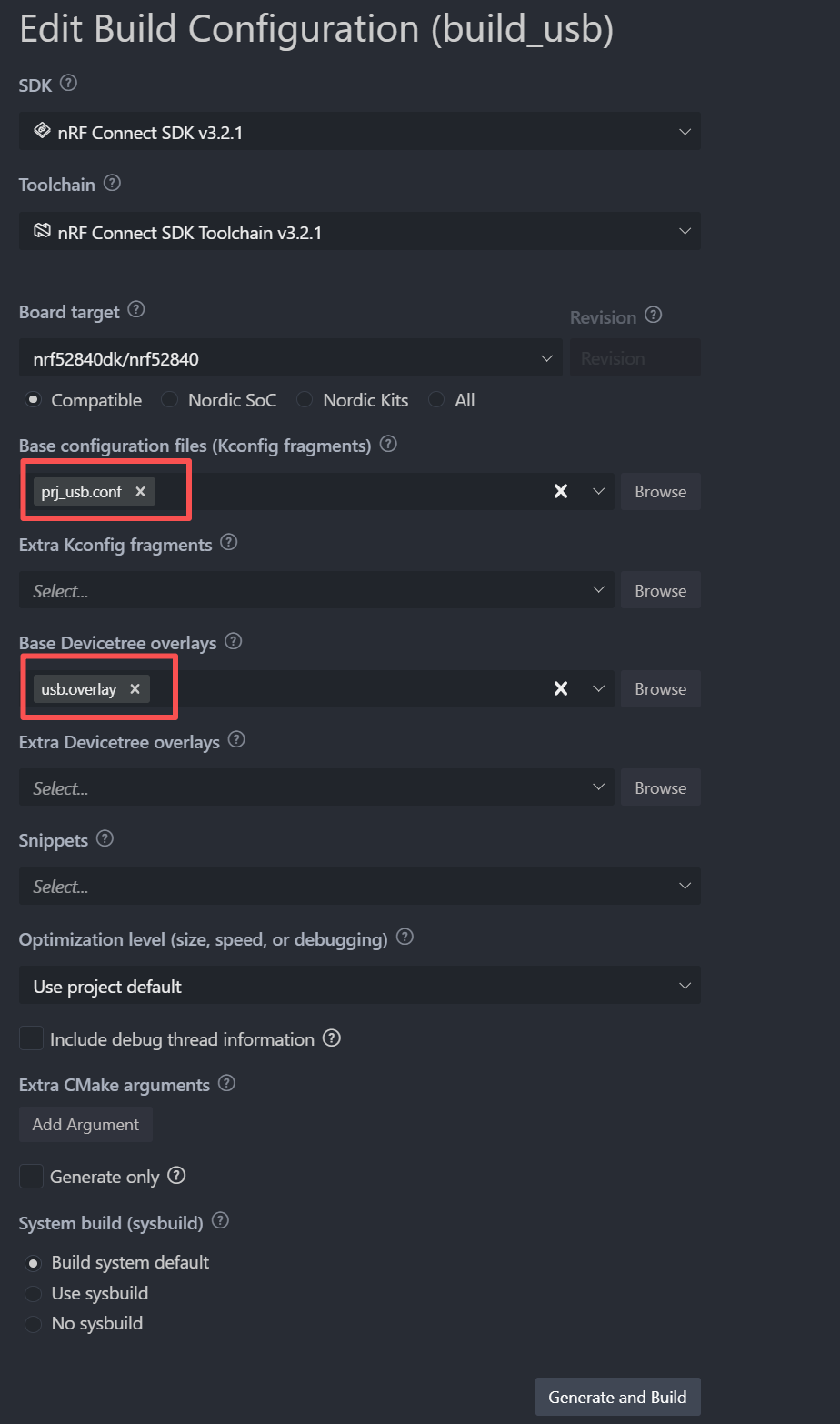
Task: Expand the Snippets Select dropdown
Action: coord(359,886)
